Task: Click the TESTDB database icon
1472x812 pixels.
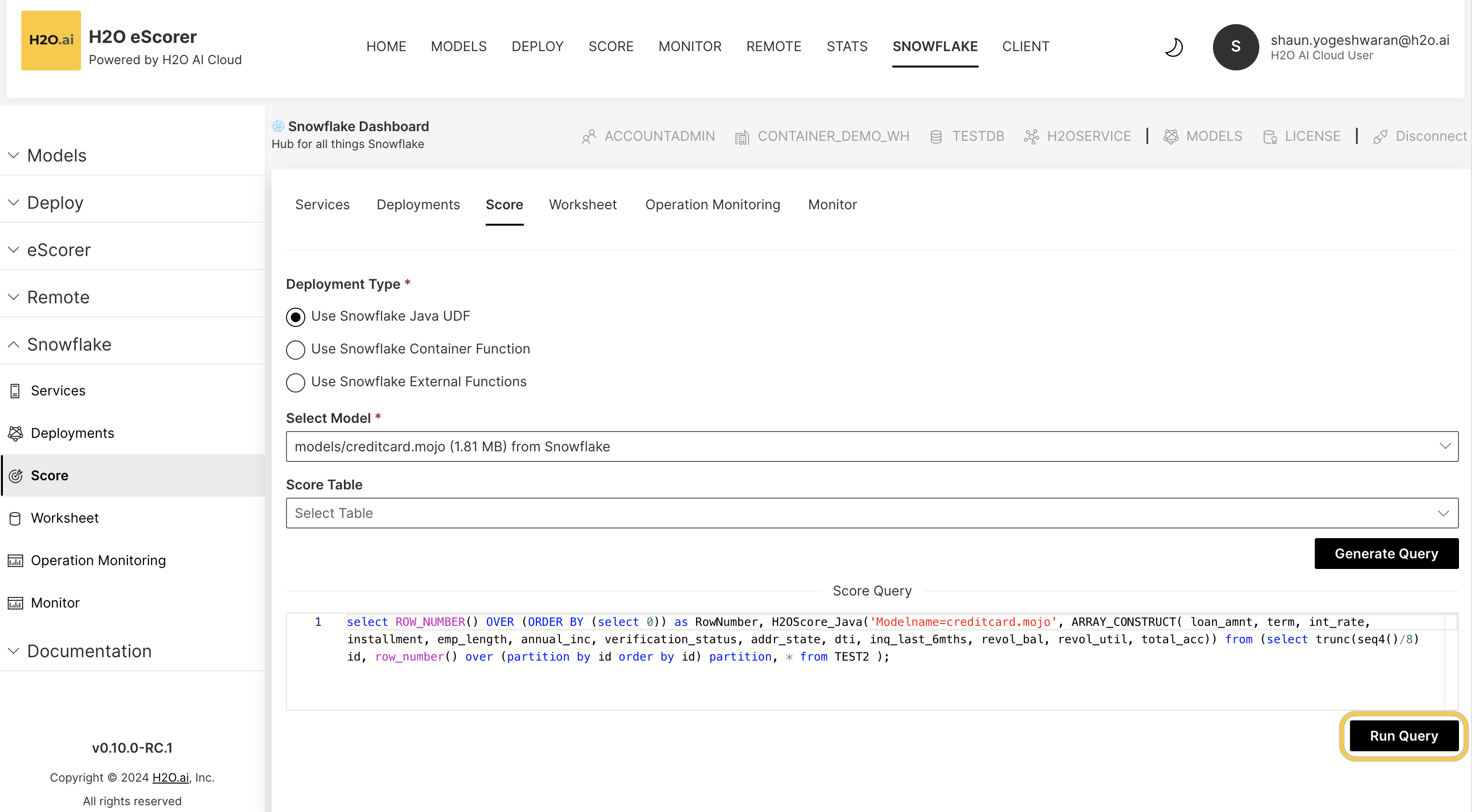Action: tap(935, 136)
